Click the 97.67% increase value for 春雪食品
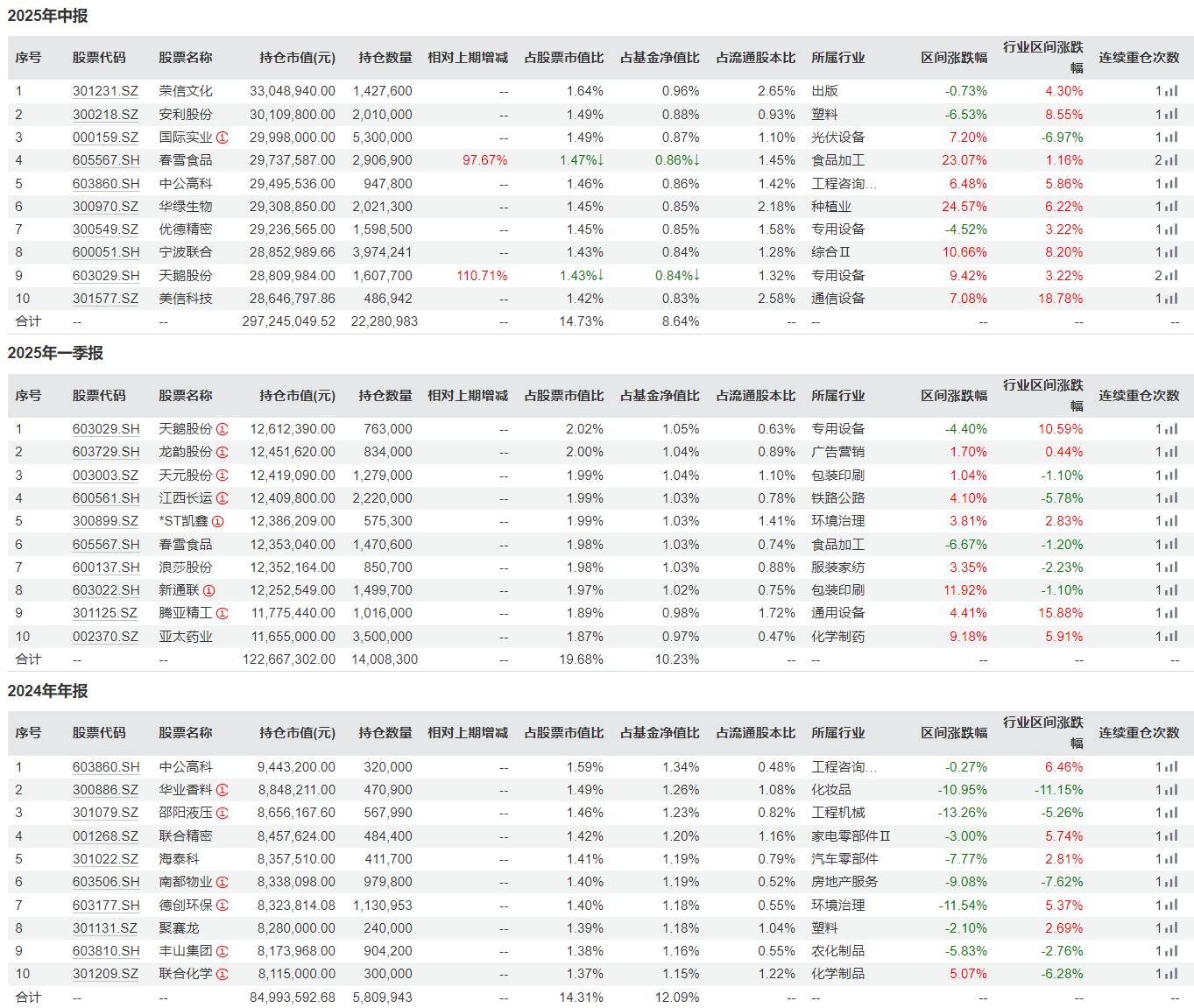 click(x=485, y=160)
